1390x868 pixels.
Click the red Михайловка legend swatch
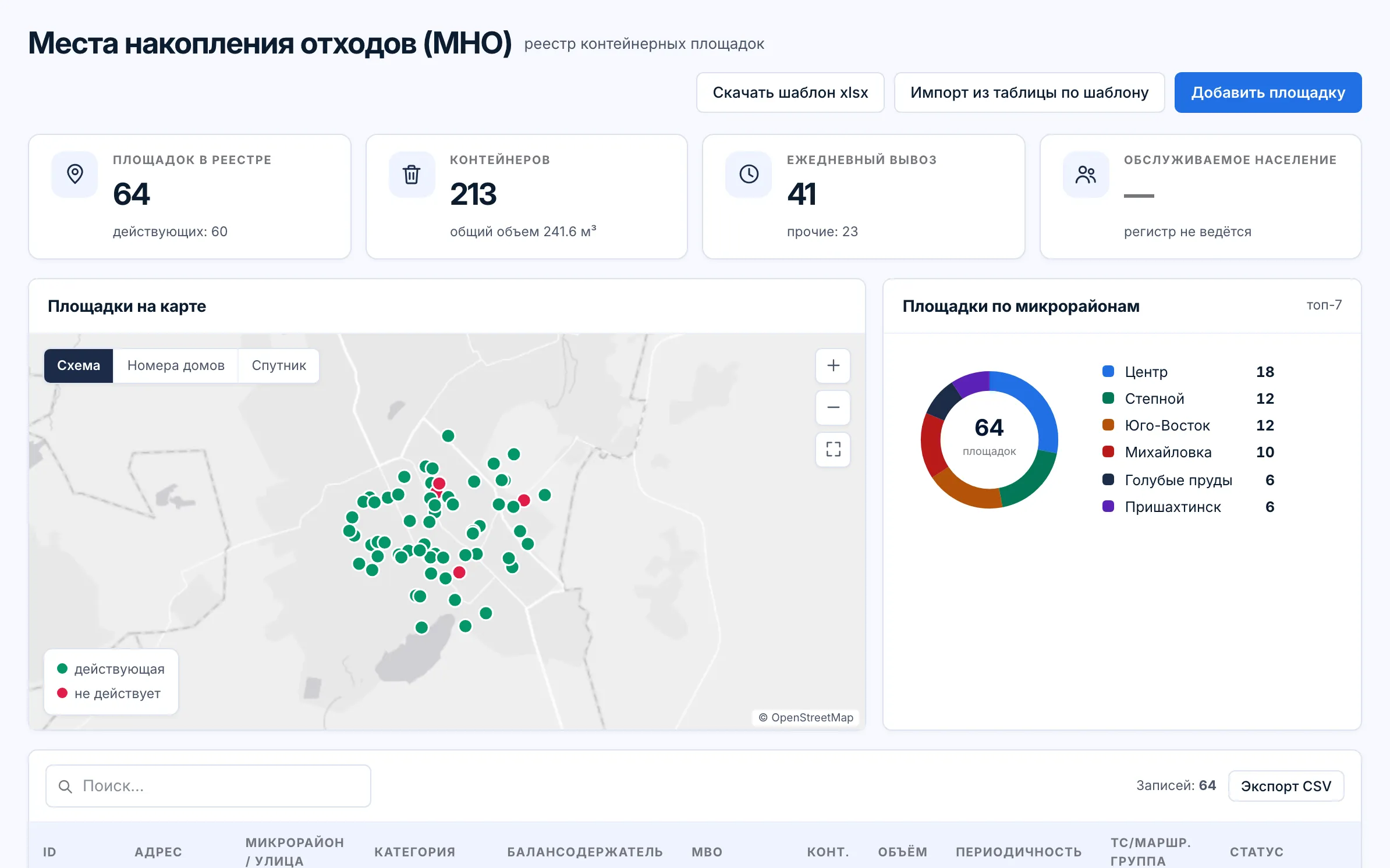coord(1108,451)
